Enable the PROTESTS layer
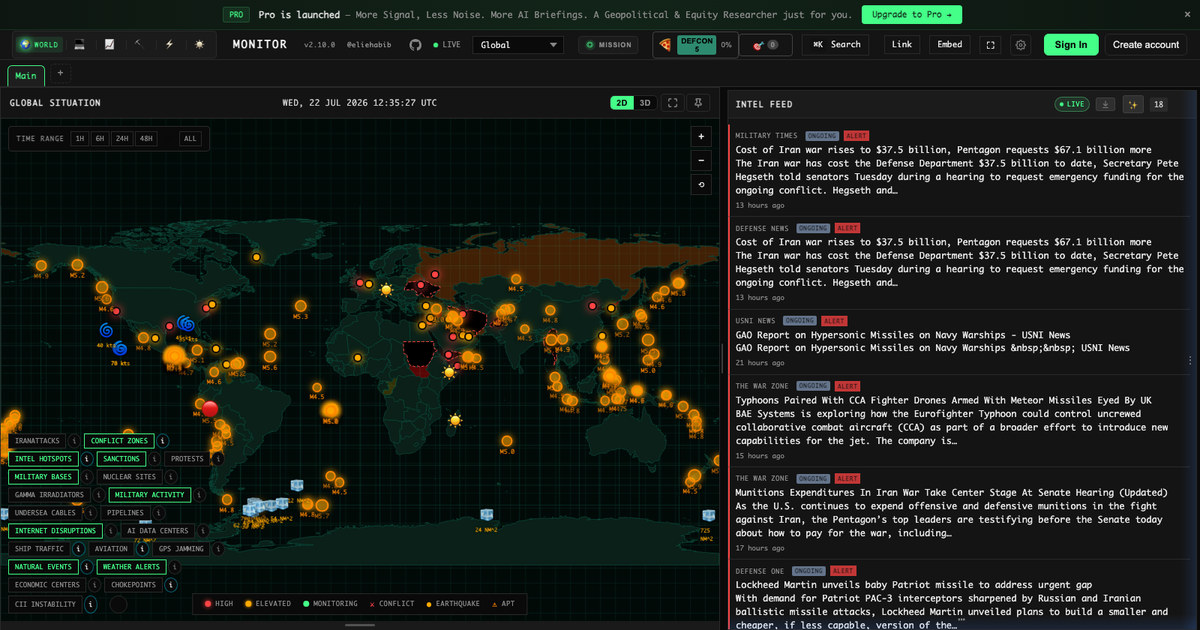1200x630 pixels. [187, 459]
